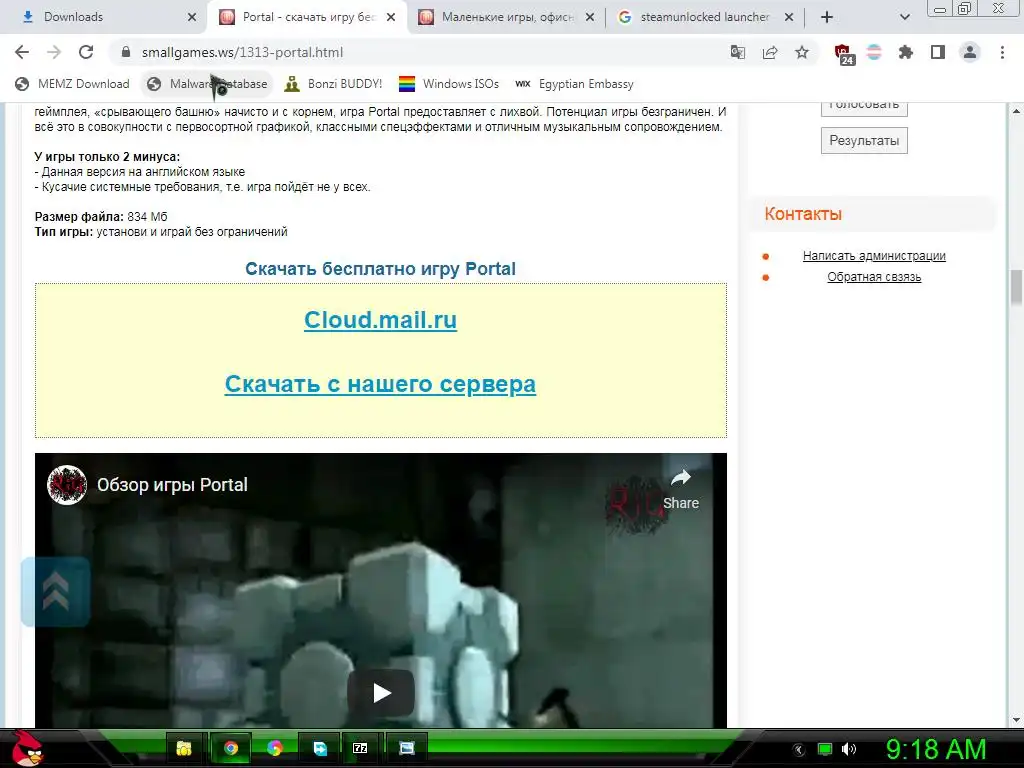Close the Маленькие игры tab
The height and width of the screenshot is (768, 1024).
tap(590, 18)
